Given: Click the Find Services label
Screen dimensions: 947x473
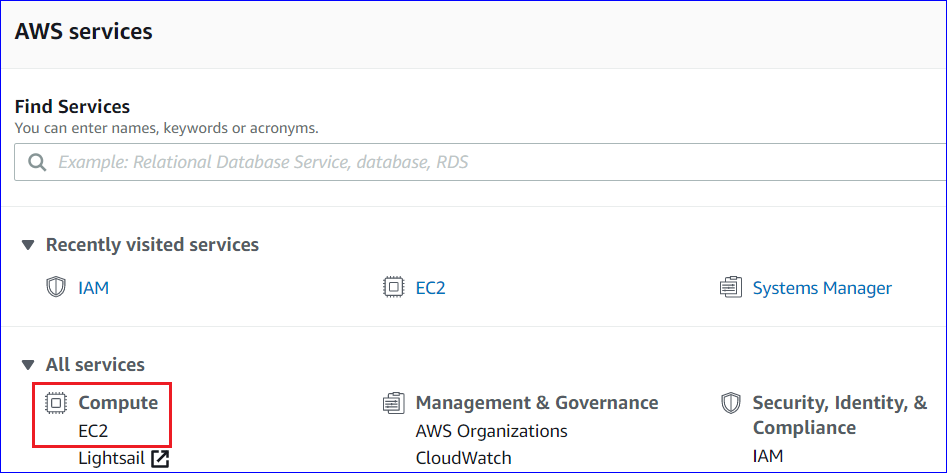Looking at the screenshot, I should 72,107.
